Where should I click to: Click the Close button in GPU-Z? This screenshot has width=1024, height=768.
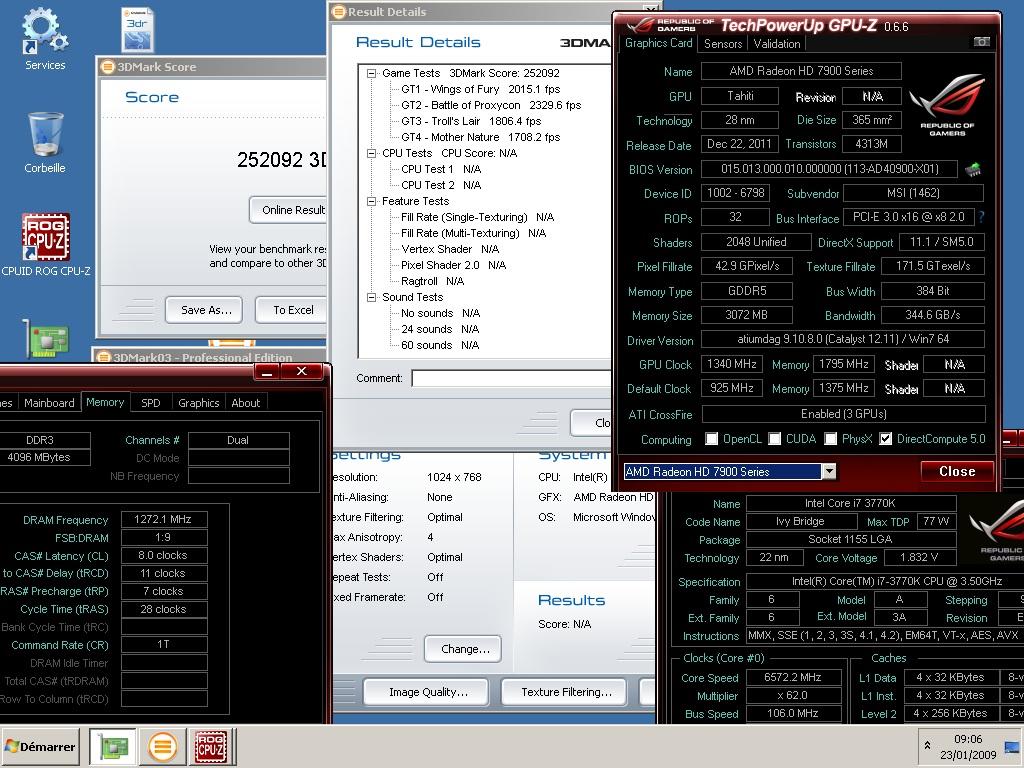tap(957, 471)
